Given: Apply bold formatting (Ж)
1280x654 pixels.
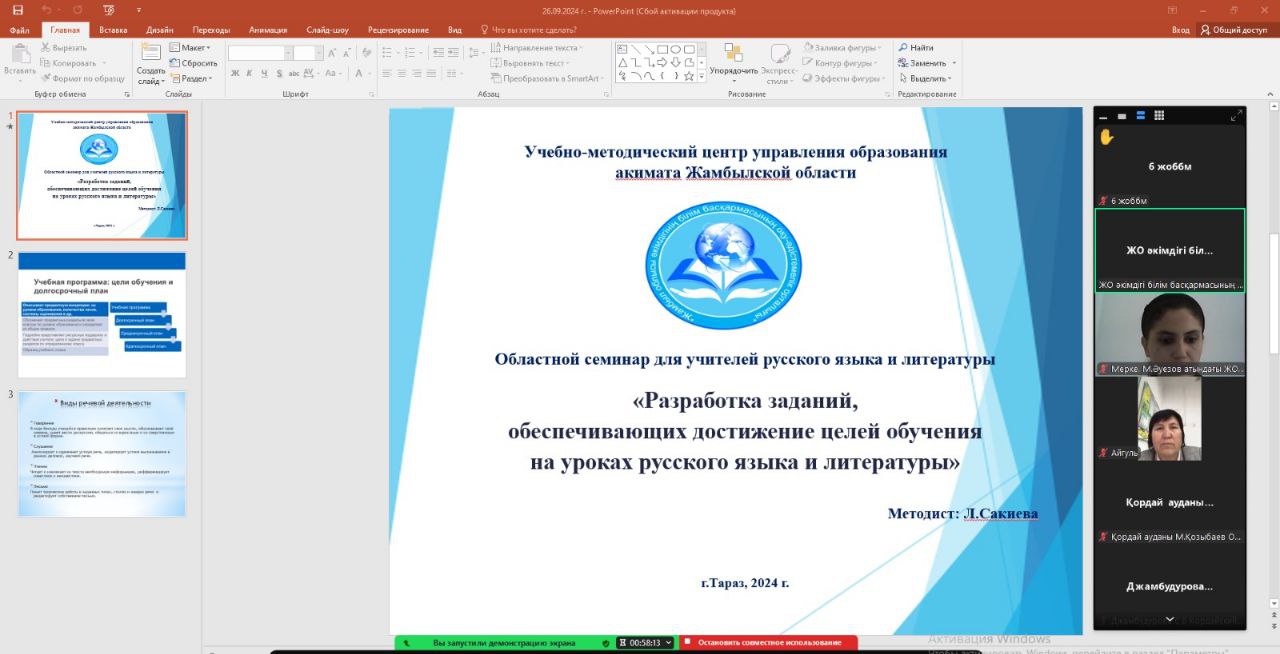Looking at the screenshot, I should [235, 73].
